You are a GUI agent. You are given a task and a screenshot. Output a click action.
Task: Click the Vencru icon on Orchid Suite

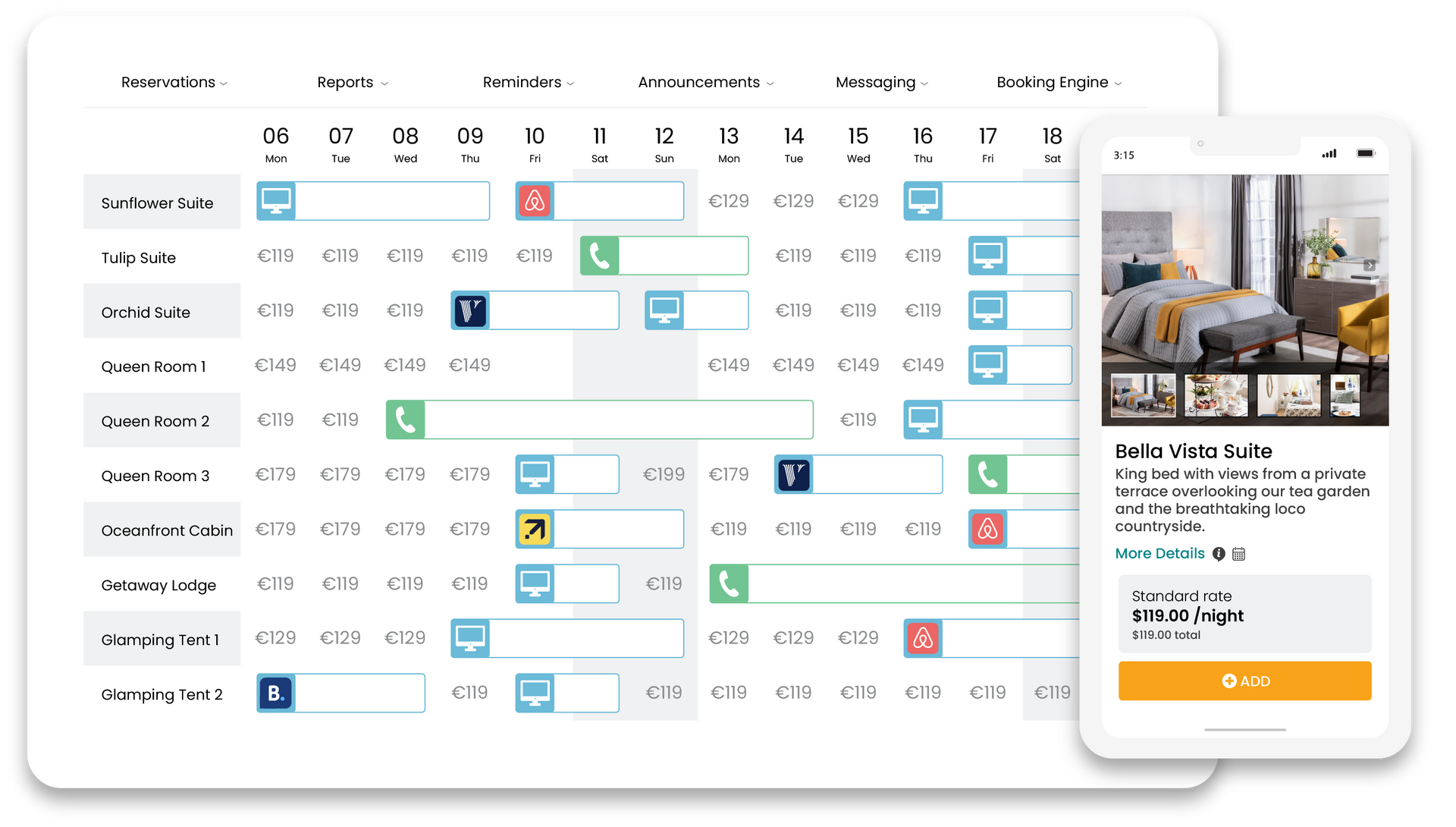pyautogui.click(x=470, y=311)
